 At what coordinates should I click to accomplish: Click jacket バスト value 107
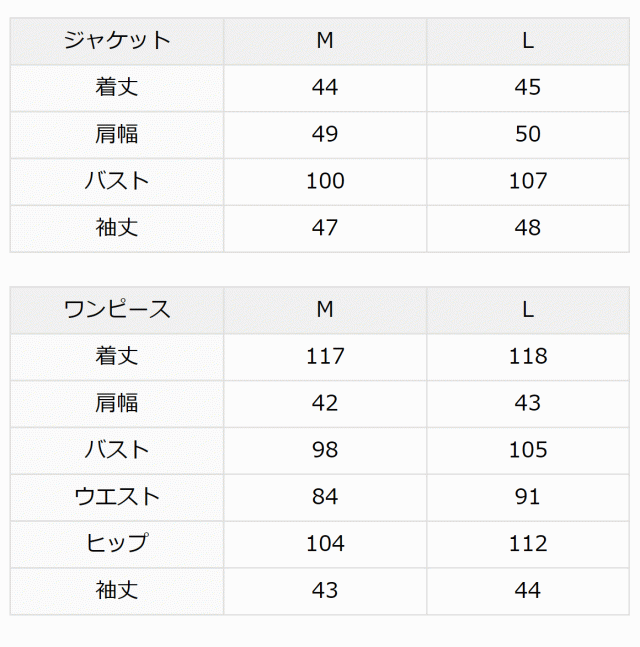(x=528, y=181)
